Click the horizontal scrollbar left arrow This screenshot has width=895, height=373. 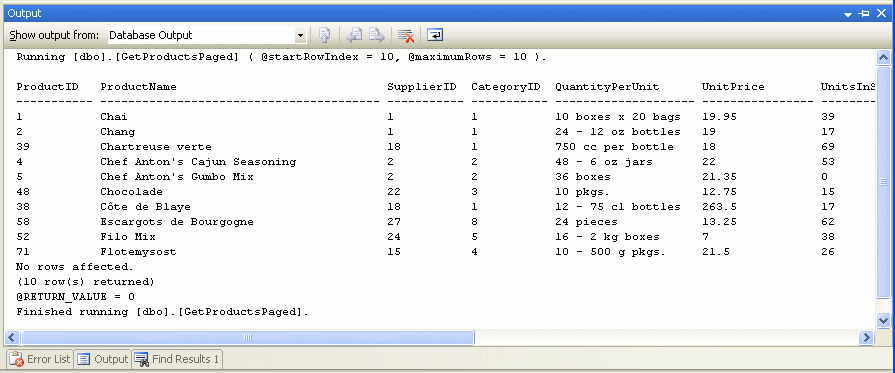tap(12, 338)
